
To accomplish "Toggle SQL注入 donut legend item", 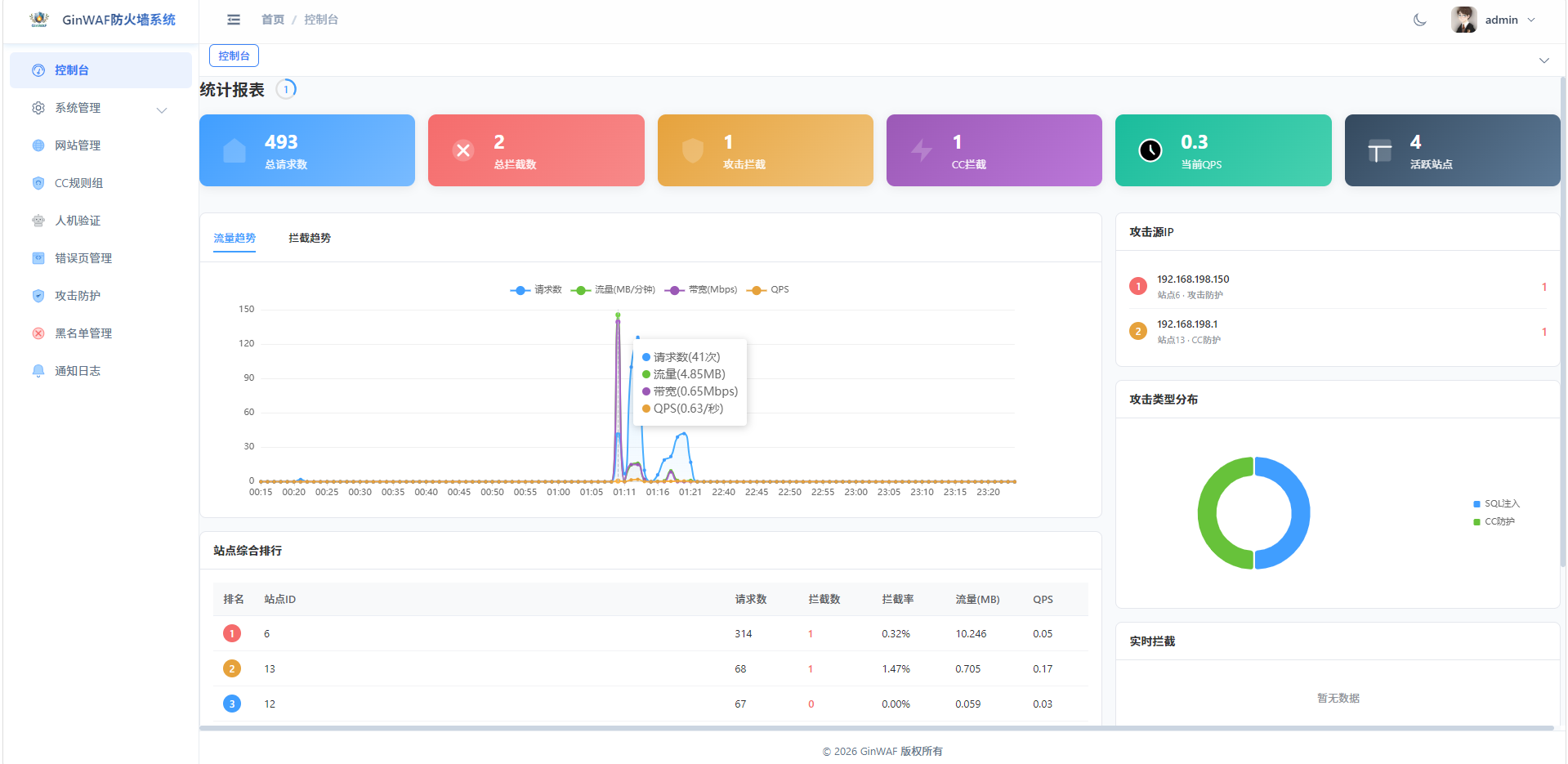I will [1496, 504].
